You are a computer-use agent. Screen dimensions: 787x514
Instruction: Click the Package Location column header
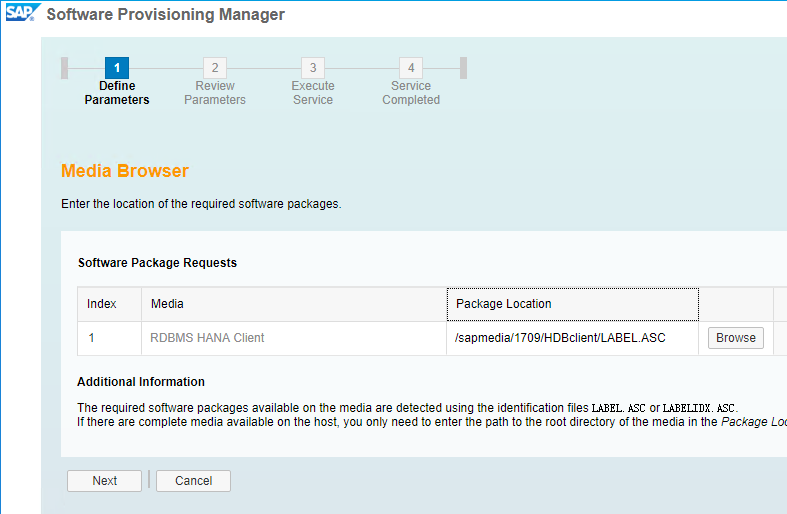(573, 304)
